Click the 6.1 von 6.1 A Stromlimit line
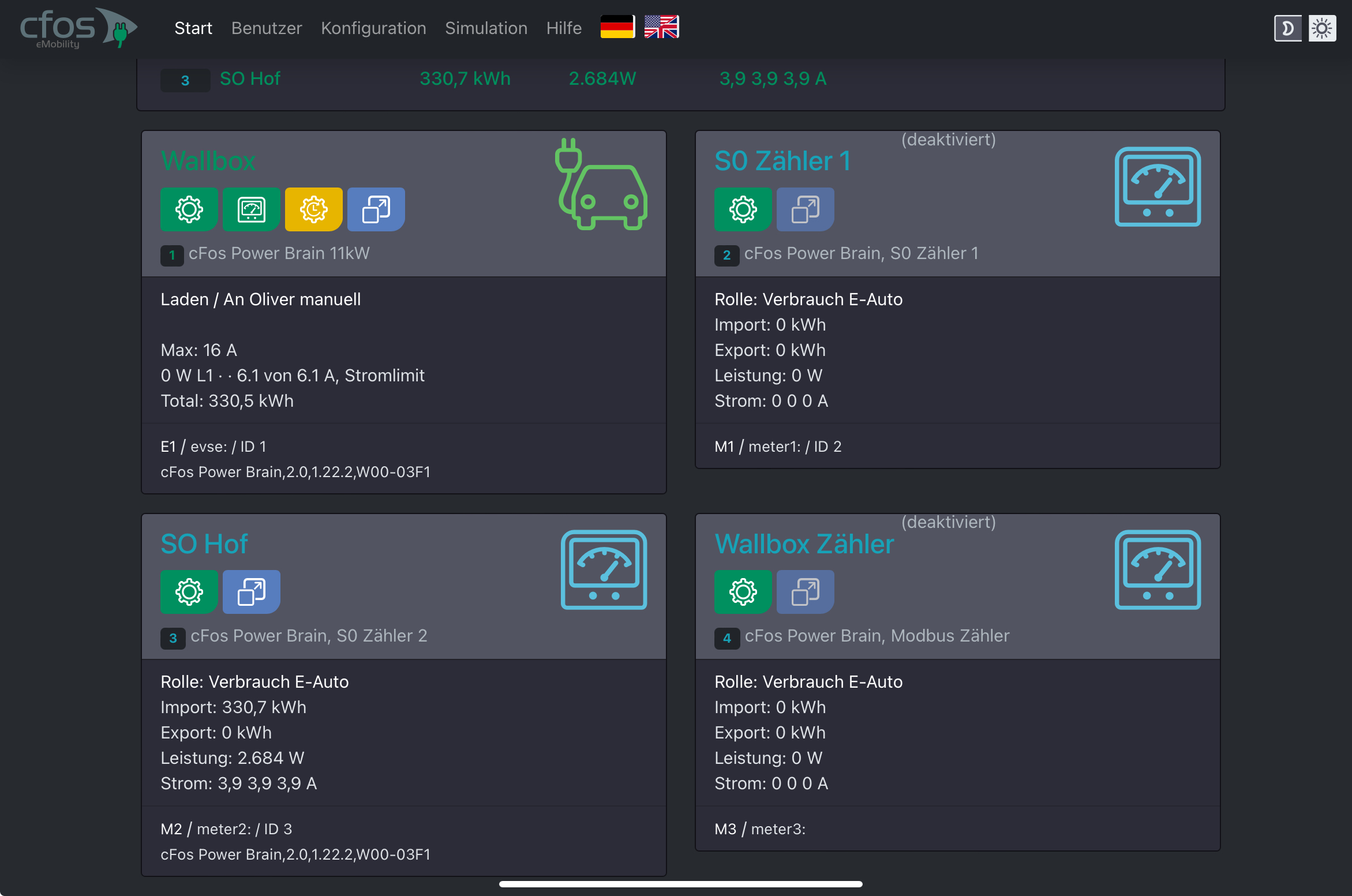 293,376
